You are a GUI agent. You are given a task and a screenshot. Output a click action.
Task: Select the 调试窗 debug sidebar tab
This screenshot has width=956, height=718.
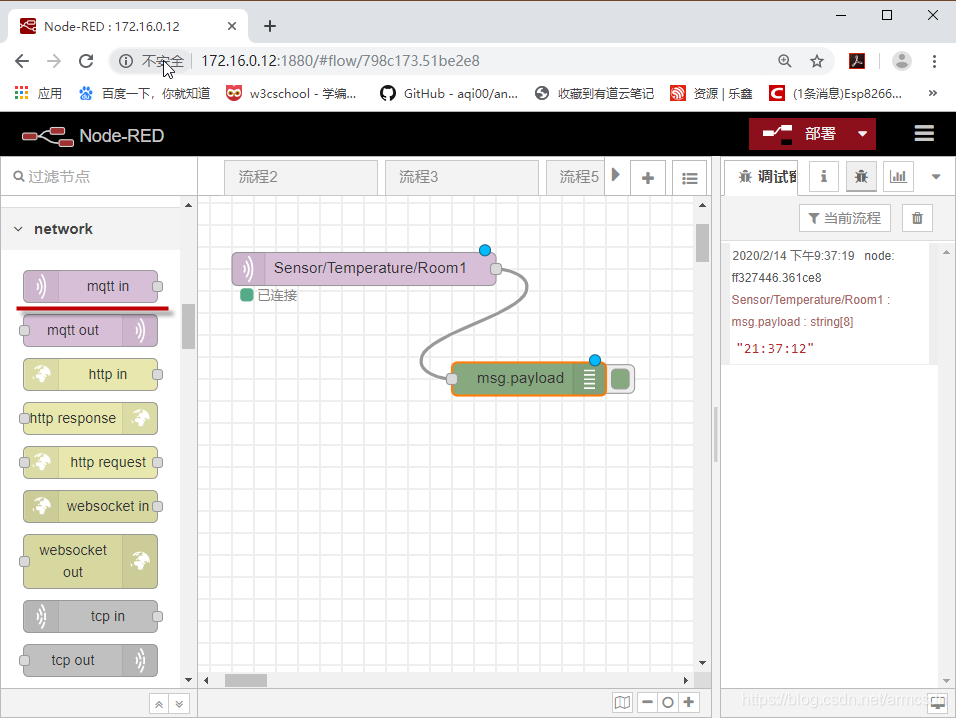coord(761,177)
